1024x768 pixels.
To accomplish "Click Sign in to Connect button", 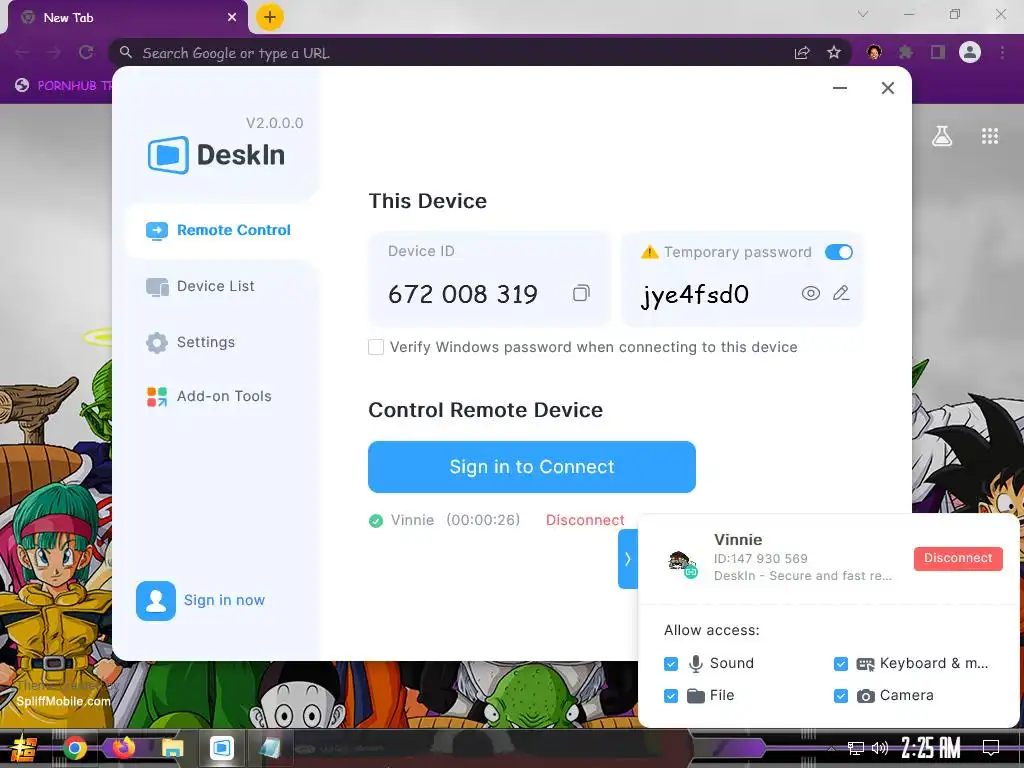I will point(532,467).
